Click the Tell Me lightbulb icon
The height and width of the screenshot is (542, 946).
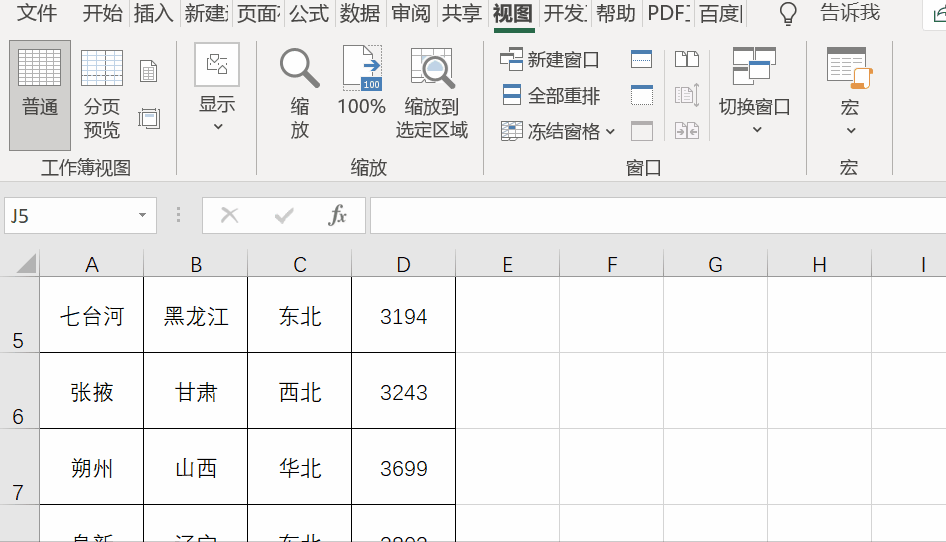788,13
